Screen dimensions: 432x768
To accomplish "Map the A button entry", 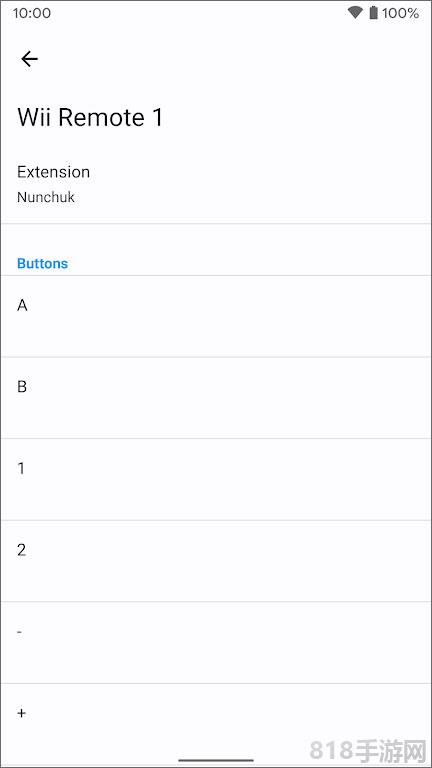I will coord(216,316).
